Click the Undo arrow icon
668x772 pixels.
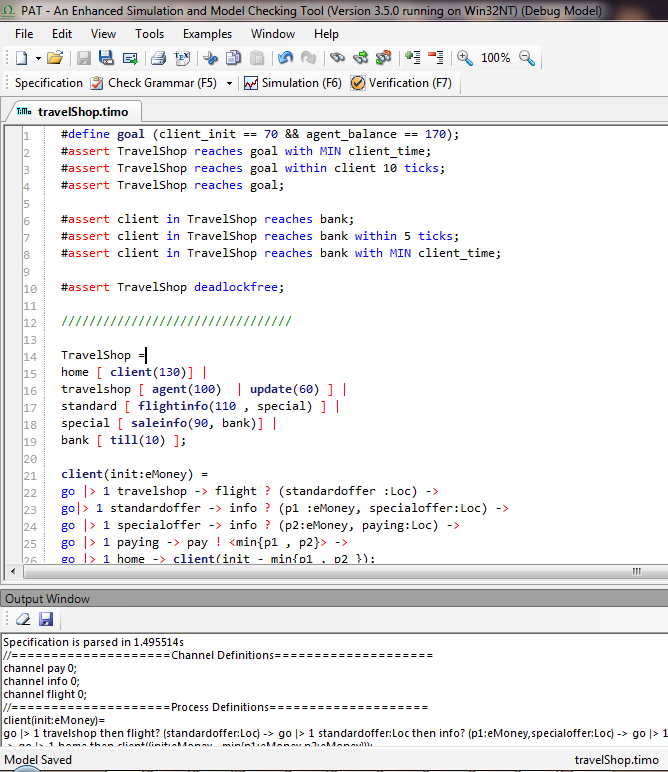click(285, 58)
